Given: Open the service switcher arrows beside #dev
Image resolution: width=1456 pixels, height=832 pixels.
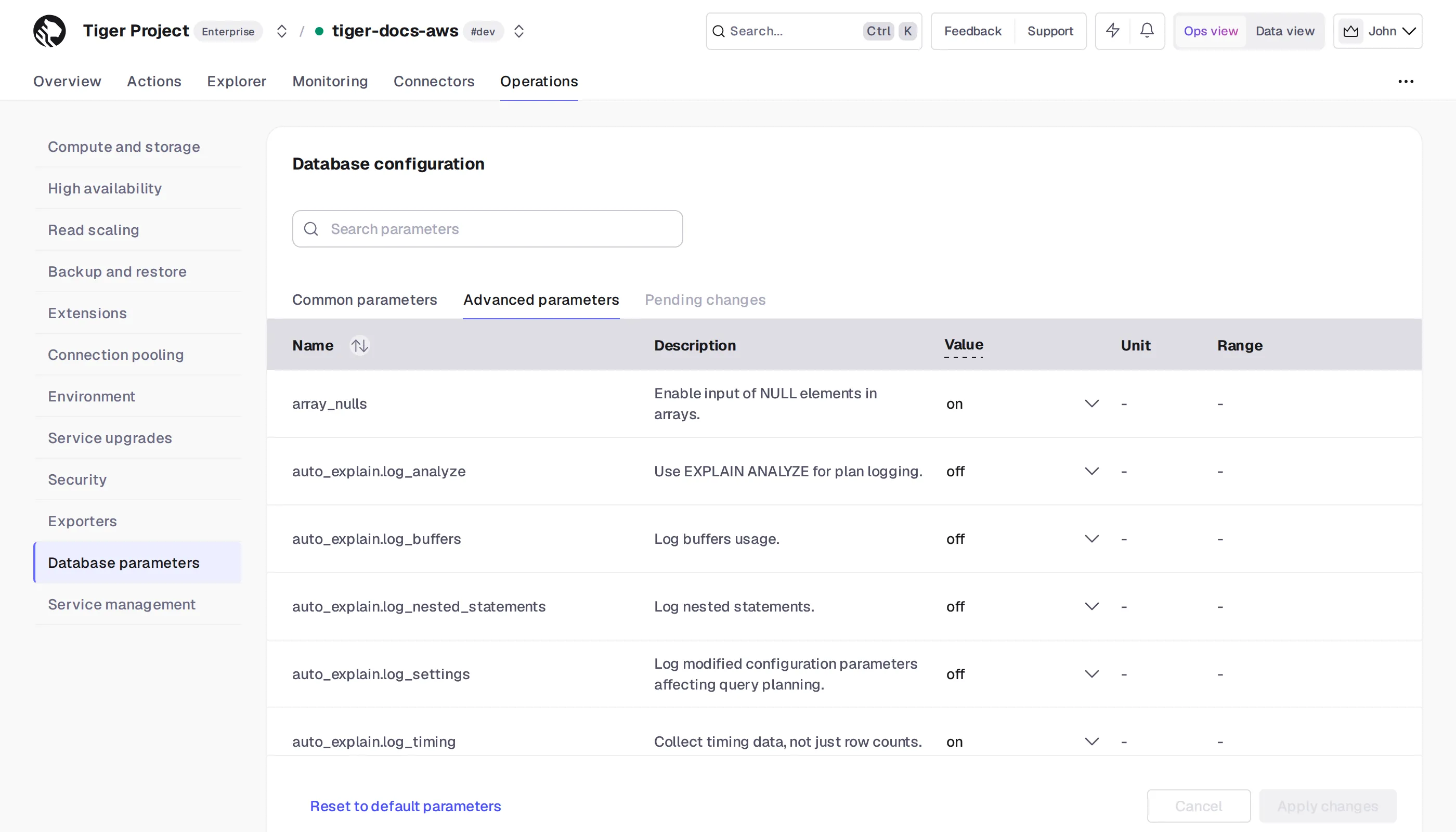Looking at the screenshot, I should 519,31.
